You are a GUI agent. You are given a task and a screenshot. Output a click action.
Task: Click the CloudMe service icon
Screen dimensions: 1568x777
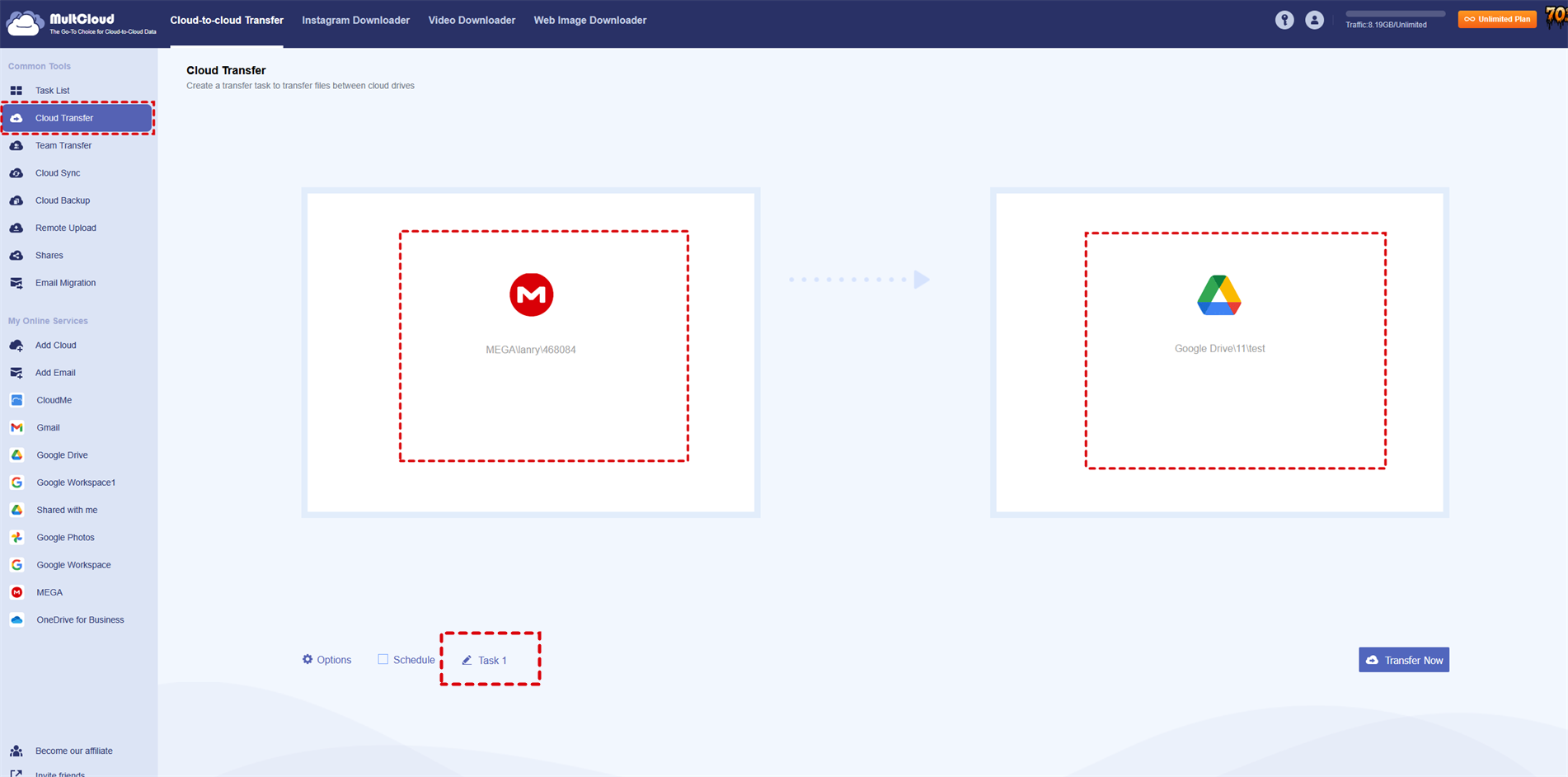[16, 400]
